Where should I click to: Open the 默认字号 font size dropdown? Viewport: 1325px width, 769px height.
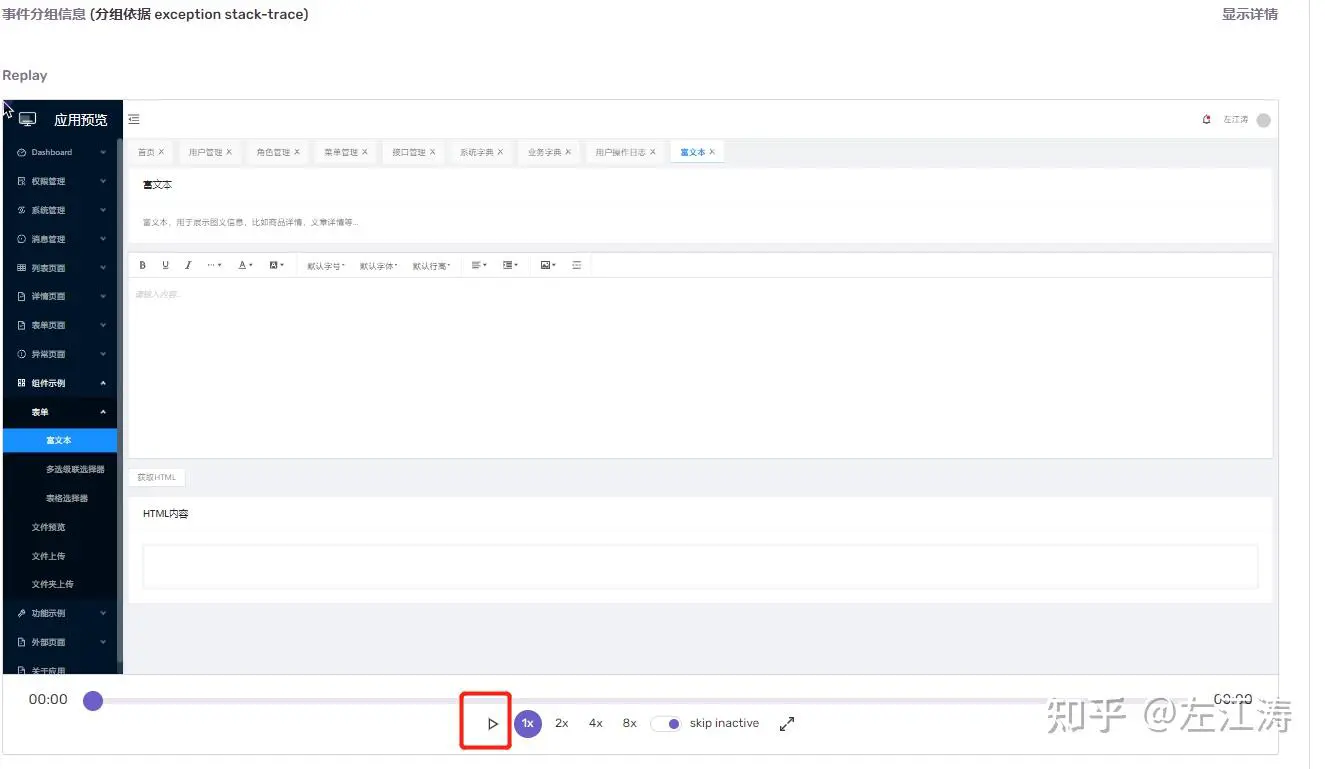325,266
